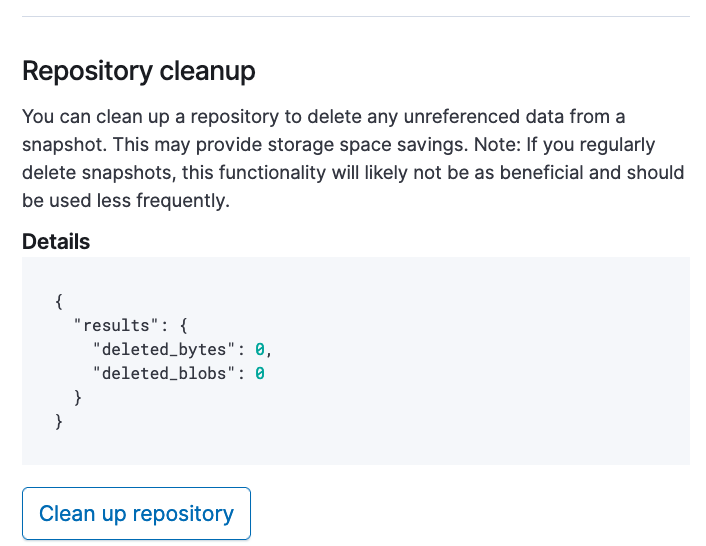Click the Details label

pos(56,242)
